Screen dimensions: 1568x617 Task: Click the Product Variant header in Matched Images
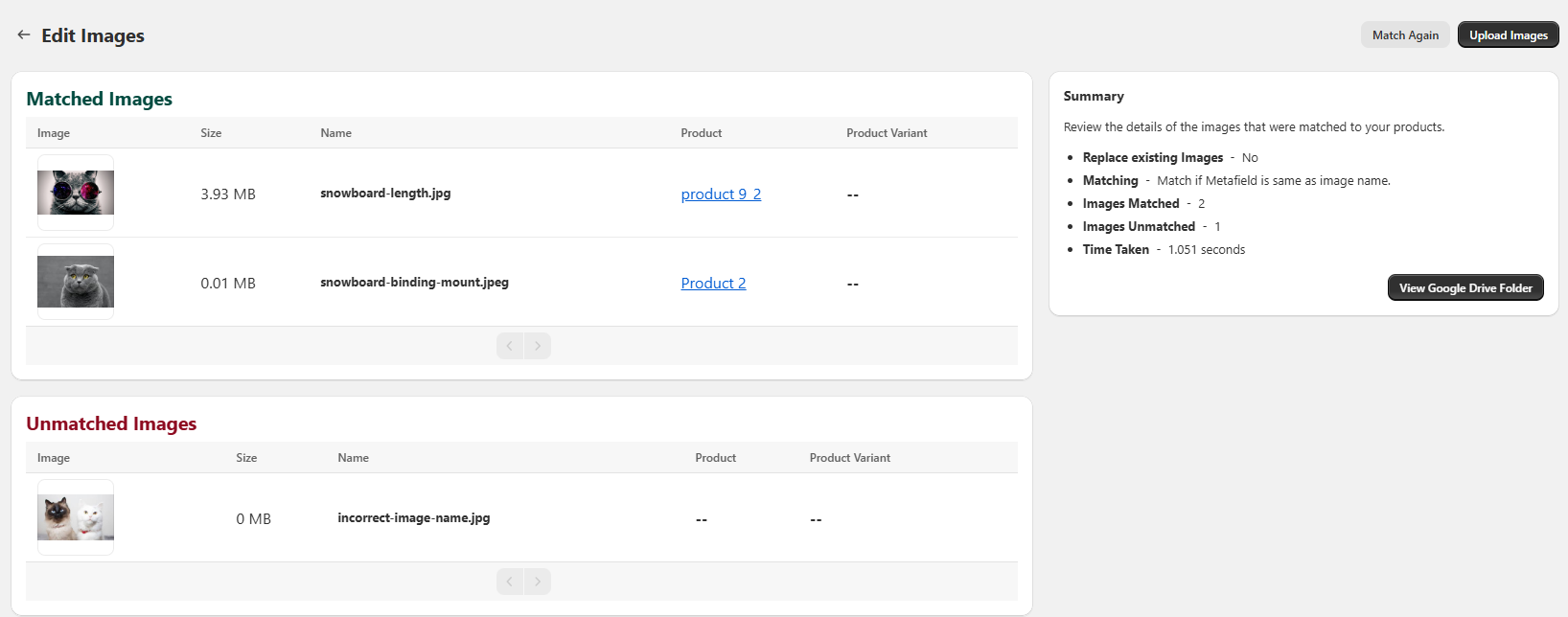click(x=887, y=133)
